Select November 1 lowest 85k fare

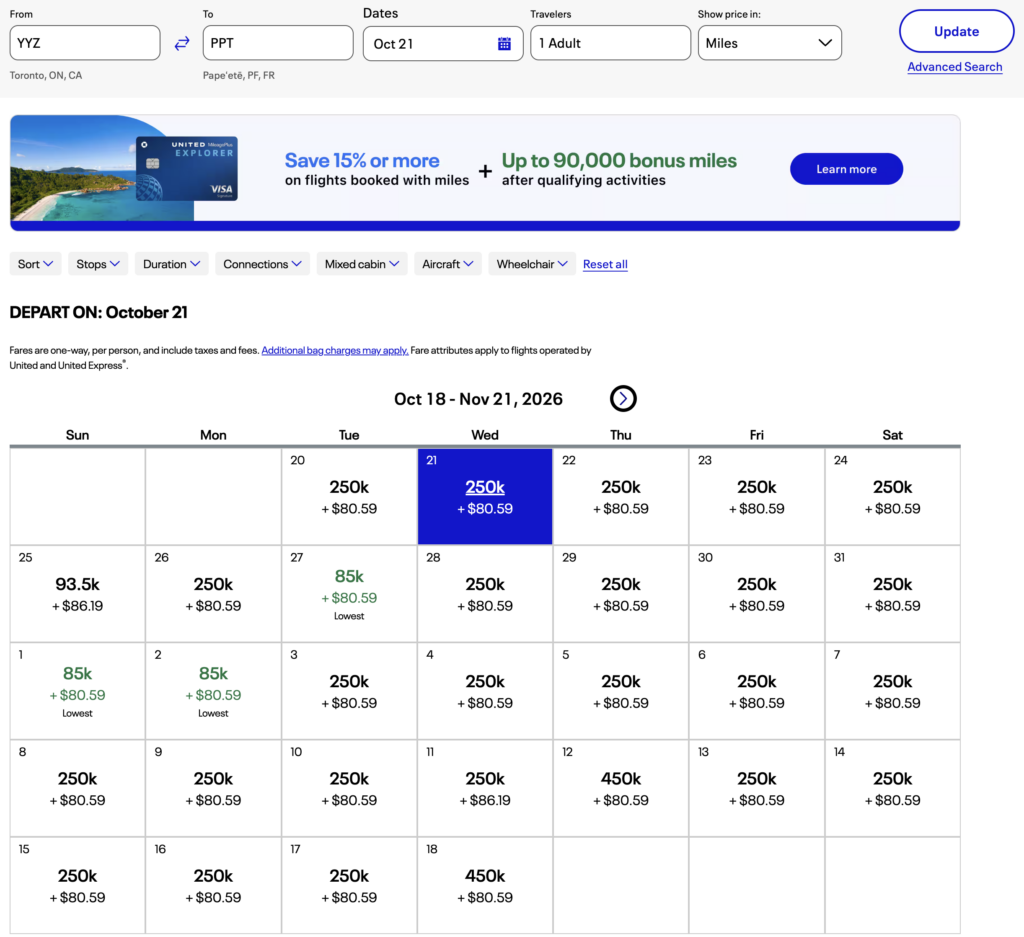click(78, 691)
